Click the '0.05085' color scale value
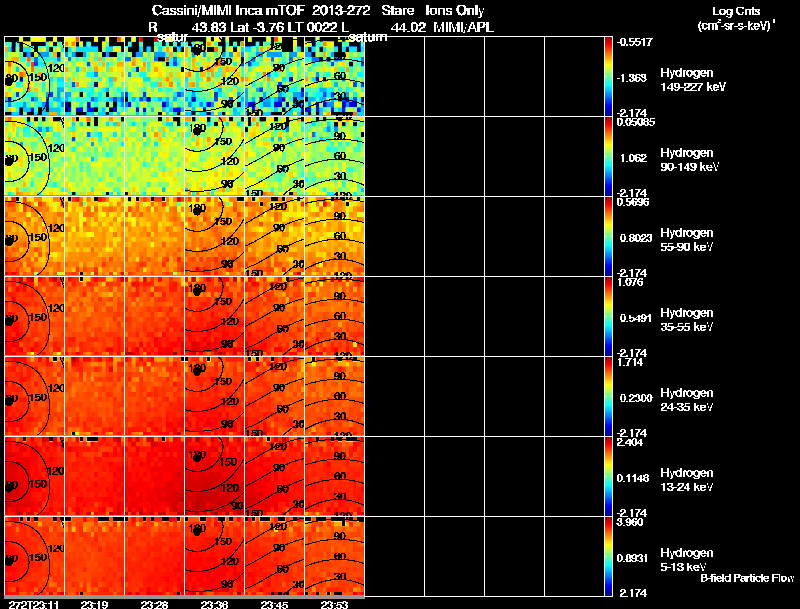Screen dimensions: 800x609 click(x=636, y=122)
